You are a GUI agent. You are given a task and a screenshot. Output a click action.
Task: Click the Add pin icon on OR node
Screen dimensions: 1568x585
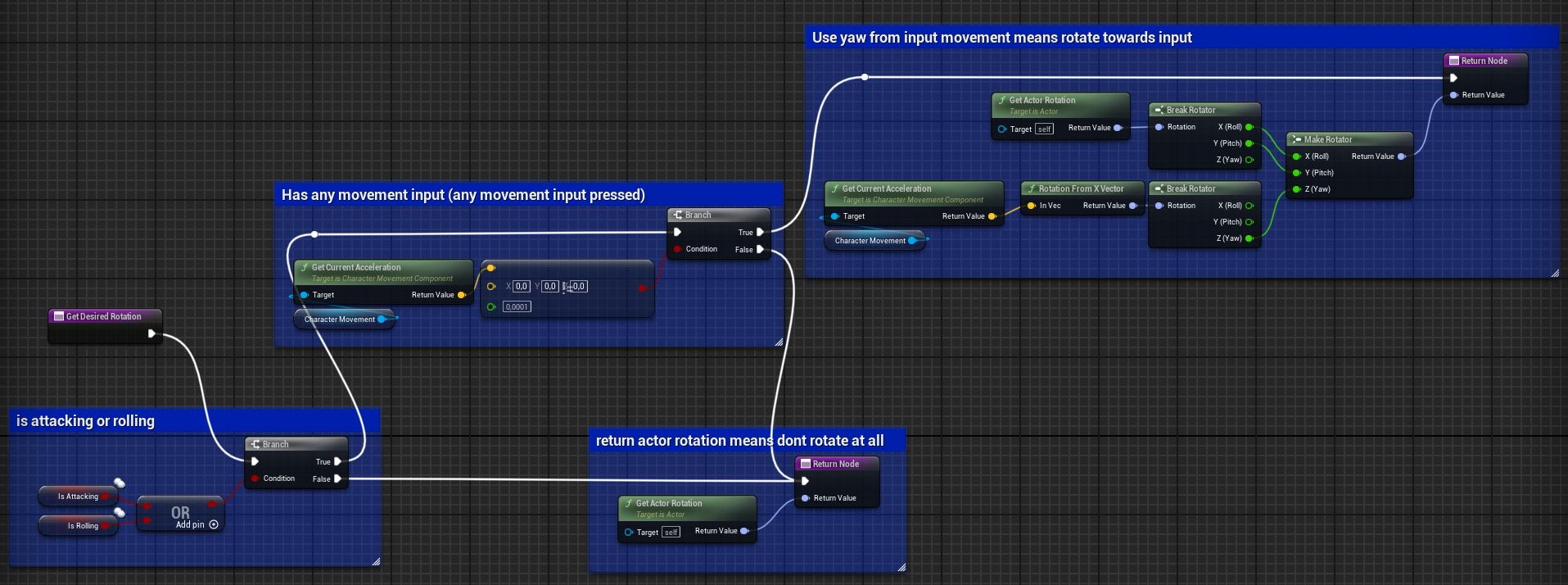click(214, 524)
